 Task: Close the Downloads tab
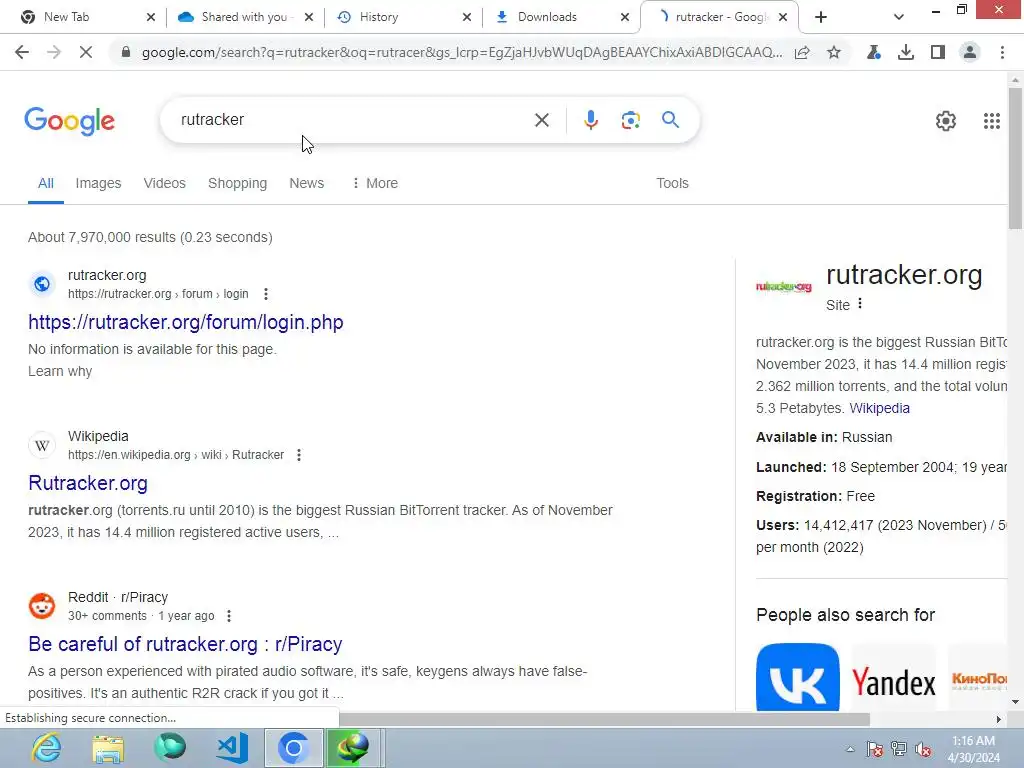pos(624,17)
